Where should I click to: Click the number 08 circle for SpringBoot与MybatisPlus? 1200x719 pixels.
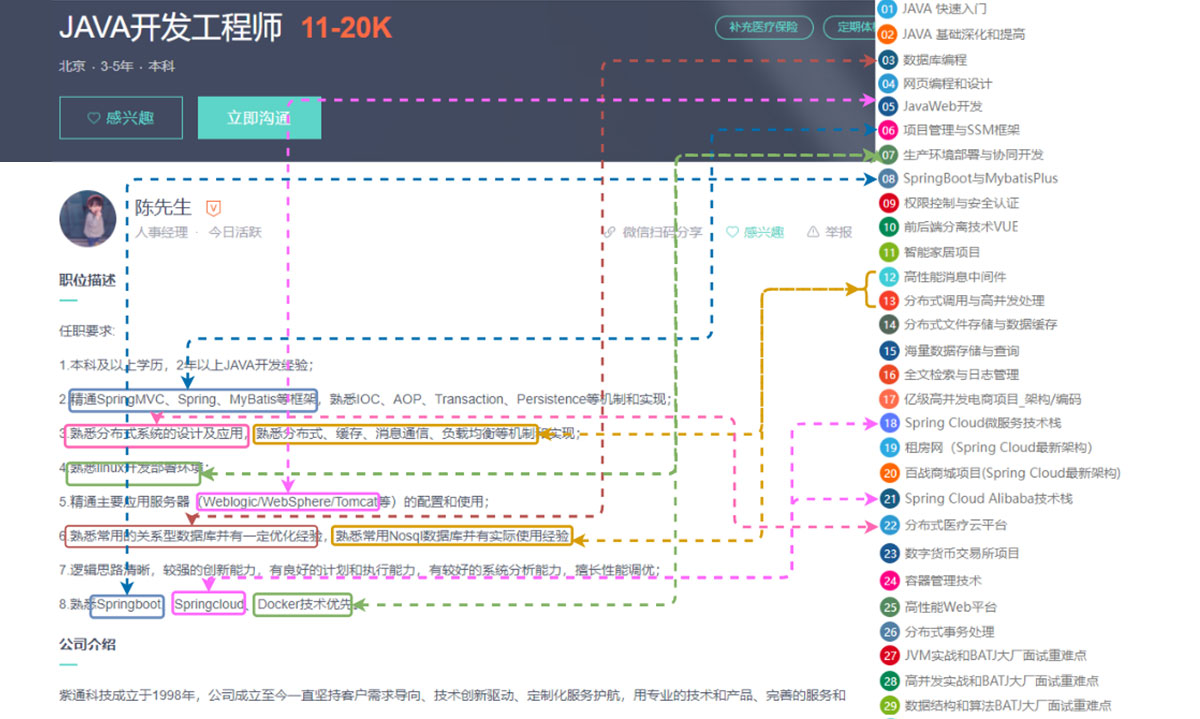tap(888, 179)
